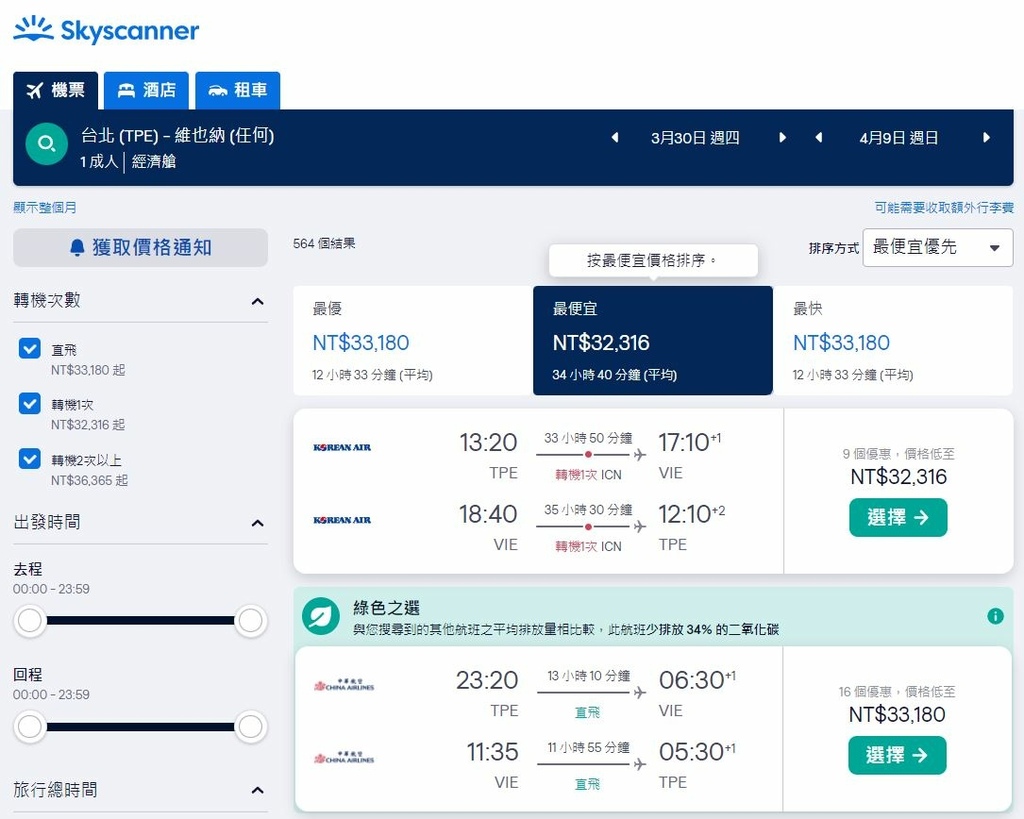
Task: Click the green info icon on 綠色之選
Action: (x=995, y=616)
